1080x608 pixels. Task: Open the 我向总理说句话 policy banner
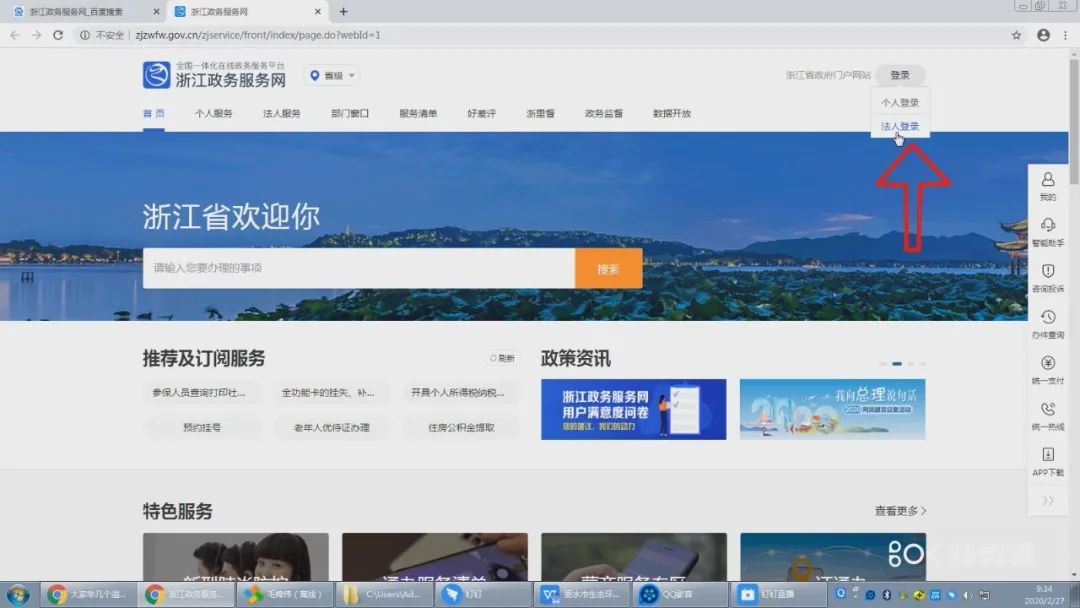[x=832, y=409]
